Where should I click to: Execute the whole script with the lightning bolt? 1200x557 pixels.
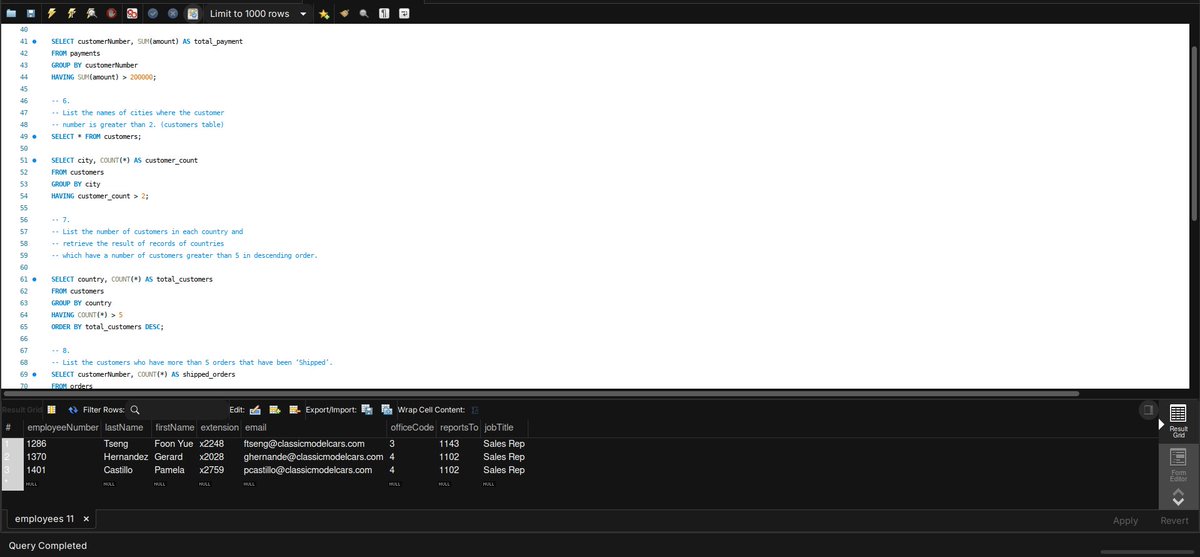54,13
